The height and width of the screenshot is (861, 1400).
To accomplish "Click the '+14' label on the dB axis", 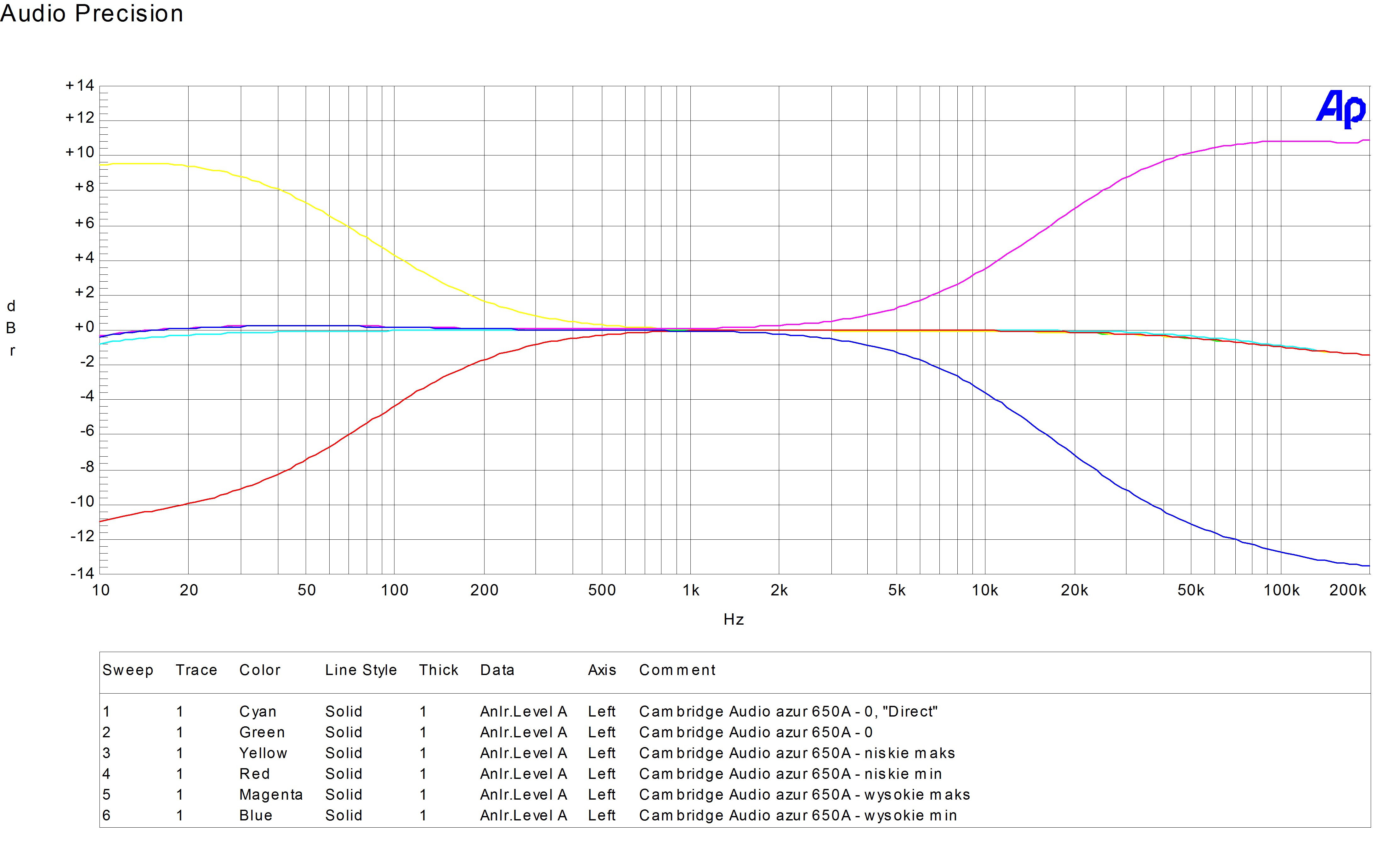I will [80, 85].
